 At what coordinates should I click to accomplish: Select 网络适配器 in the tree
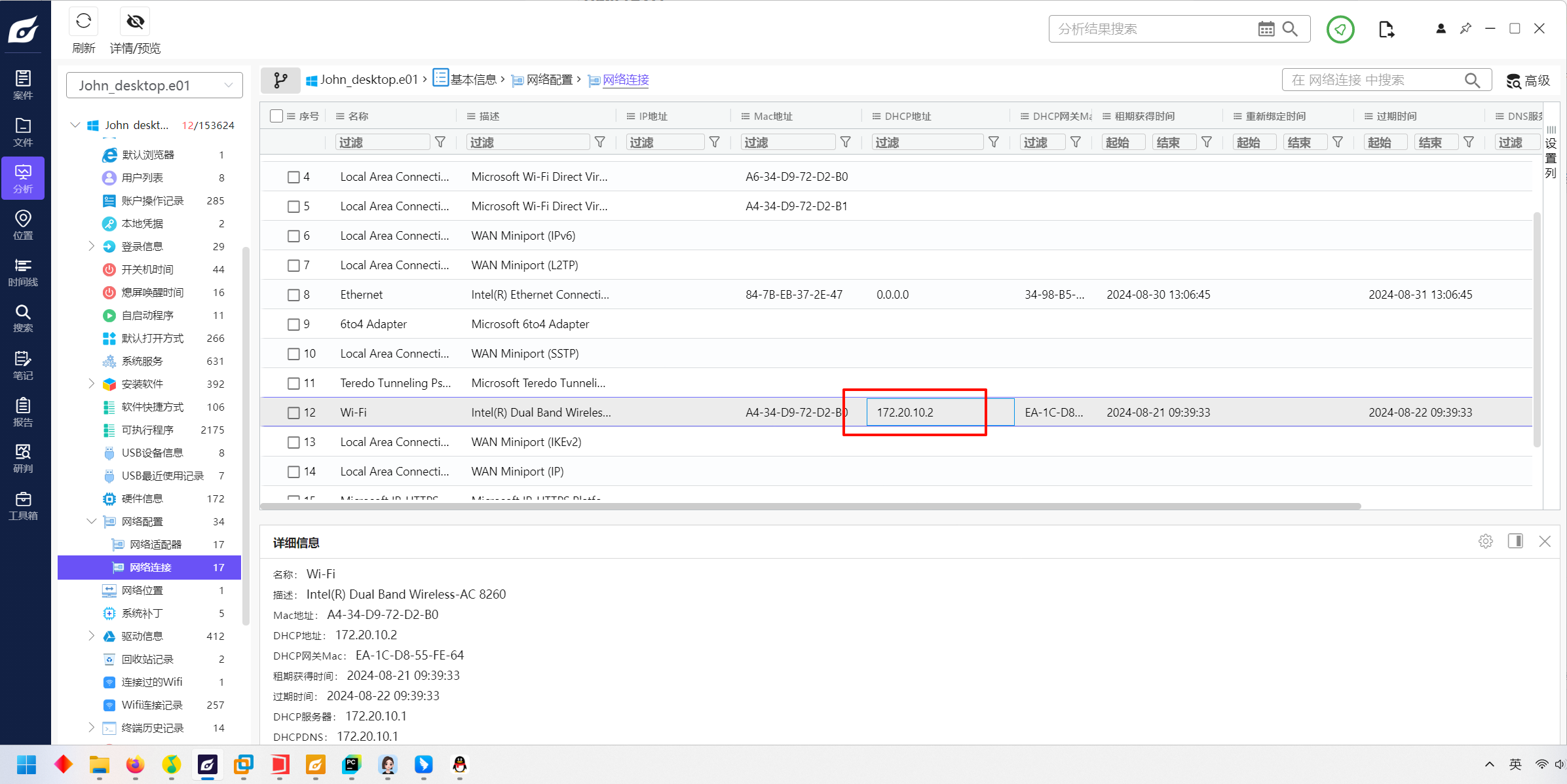coord(155,544)
